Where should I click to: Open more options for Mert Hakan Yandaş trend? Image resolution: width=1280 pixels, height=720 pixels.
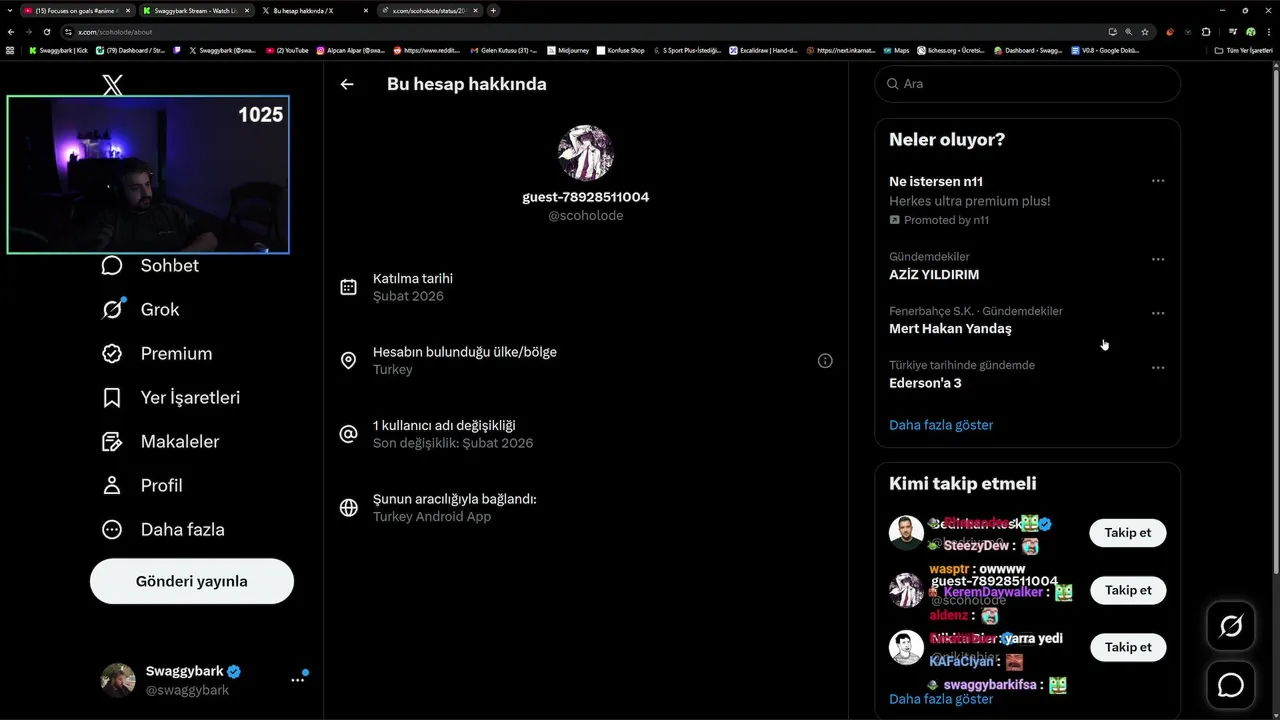point(1157,313)
